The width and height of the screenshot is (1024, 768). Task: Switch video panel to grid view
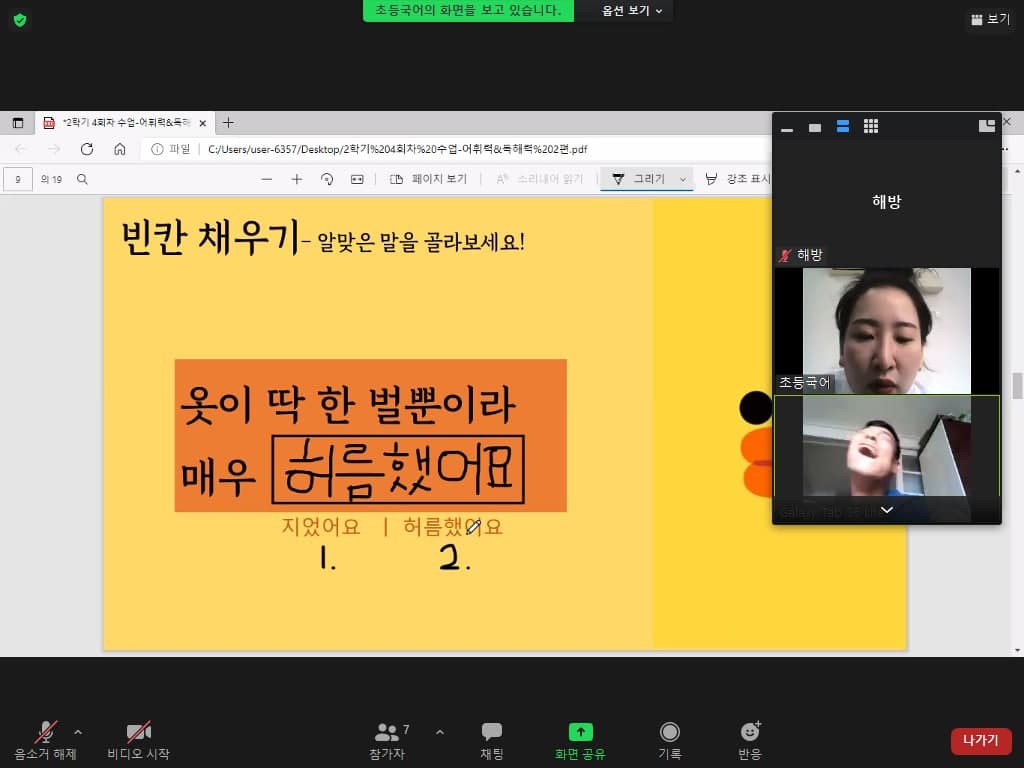coord(871,127)
